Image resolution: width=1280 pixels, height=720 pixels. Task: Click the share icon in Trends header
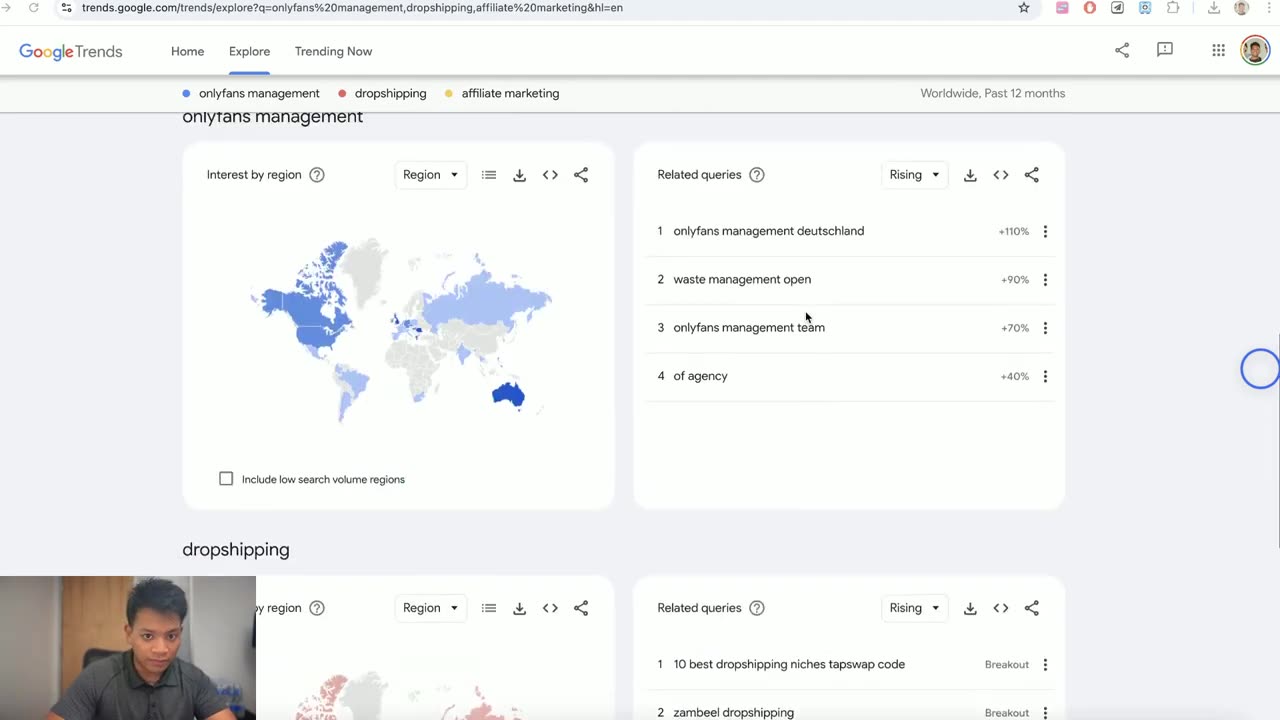point(1122,50)
